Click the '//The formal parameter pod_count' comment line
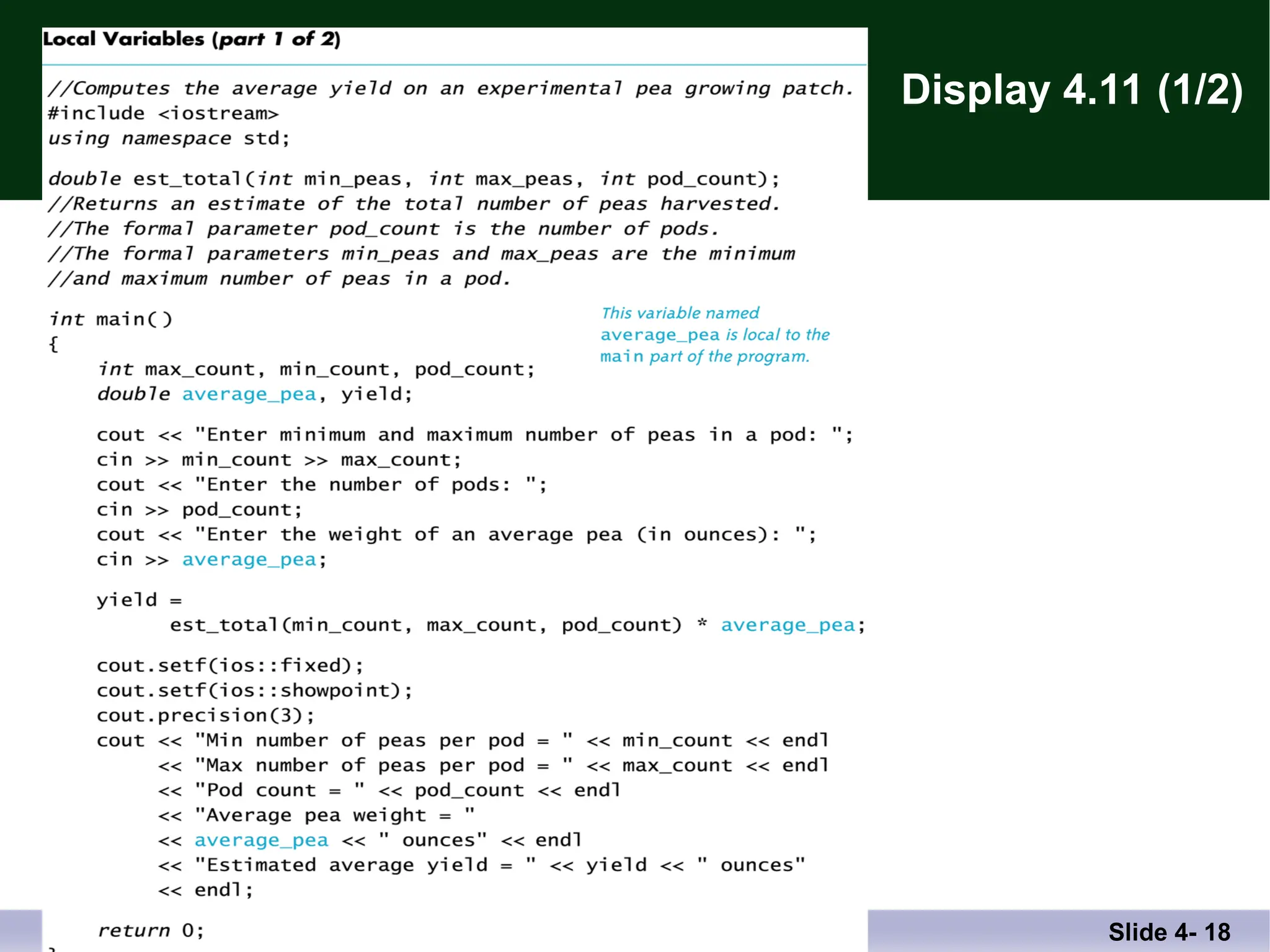Screen dimensions: 1270x952 pos(383,229)
